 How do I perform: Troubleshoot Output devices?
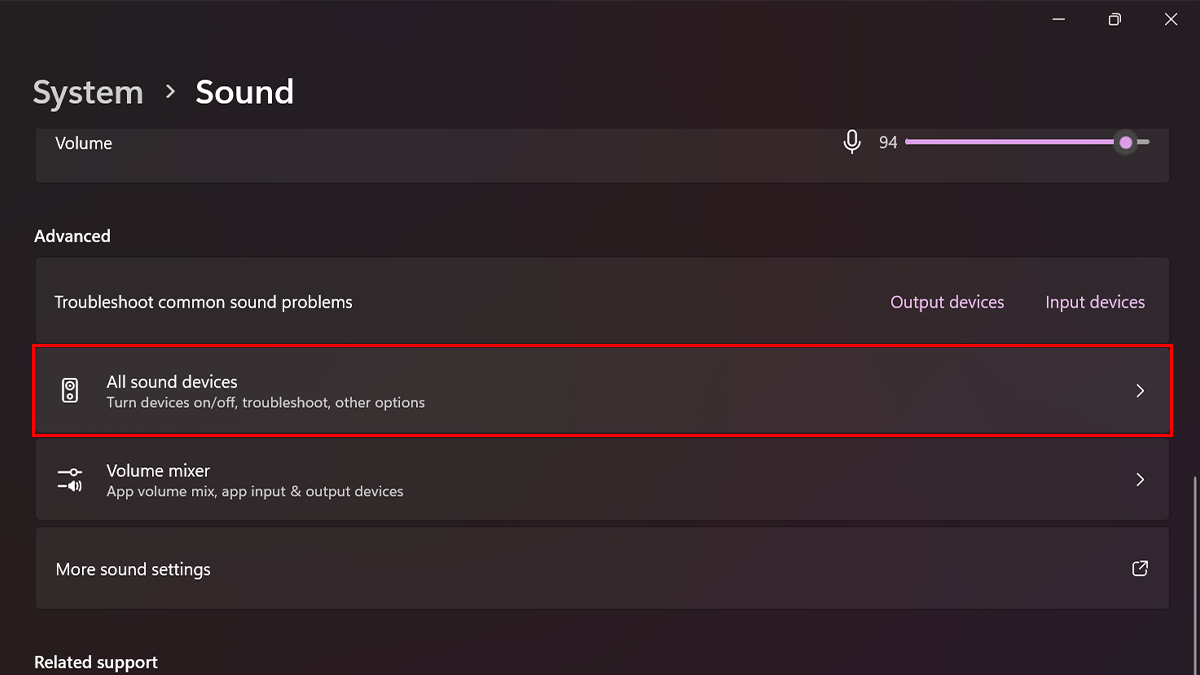(x=947, y=302)
